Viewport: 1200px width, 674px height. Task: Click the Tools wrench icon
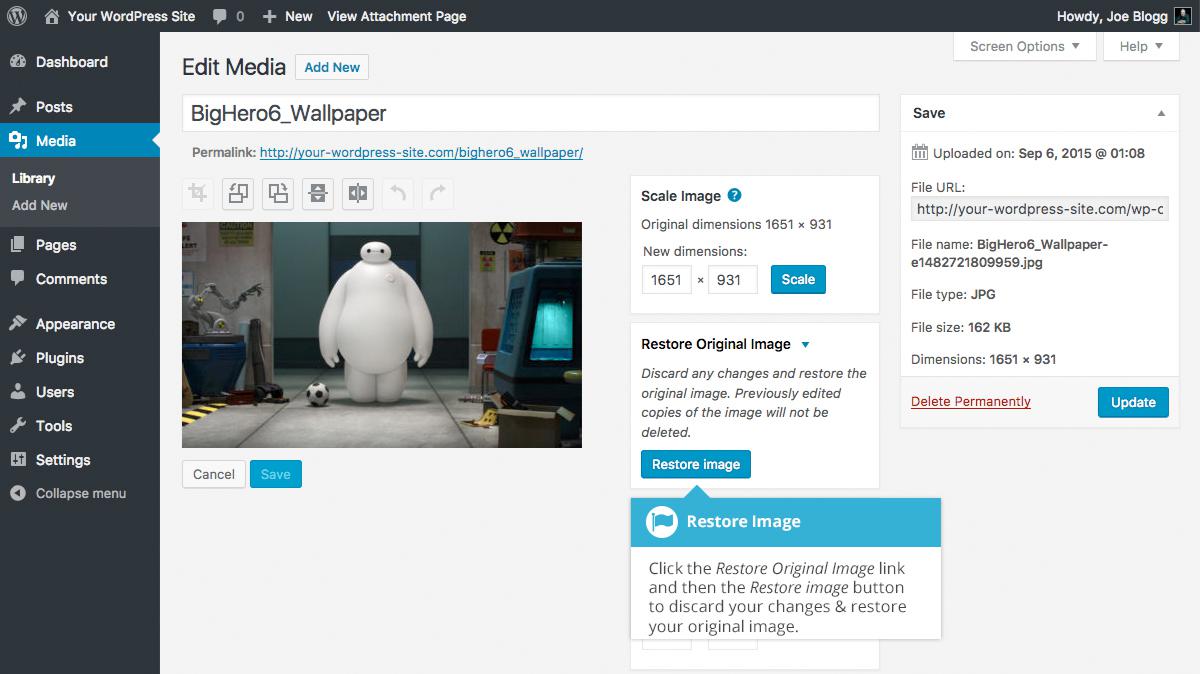point(18,426)
